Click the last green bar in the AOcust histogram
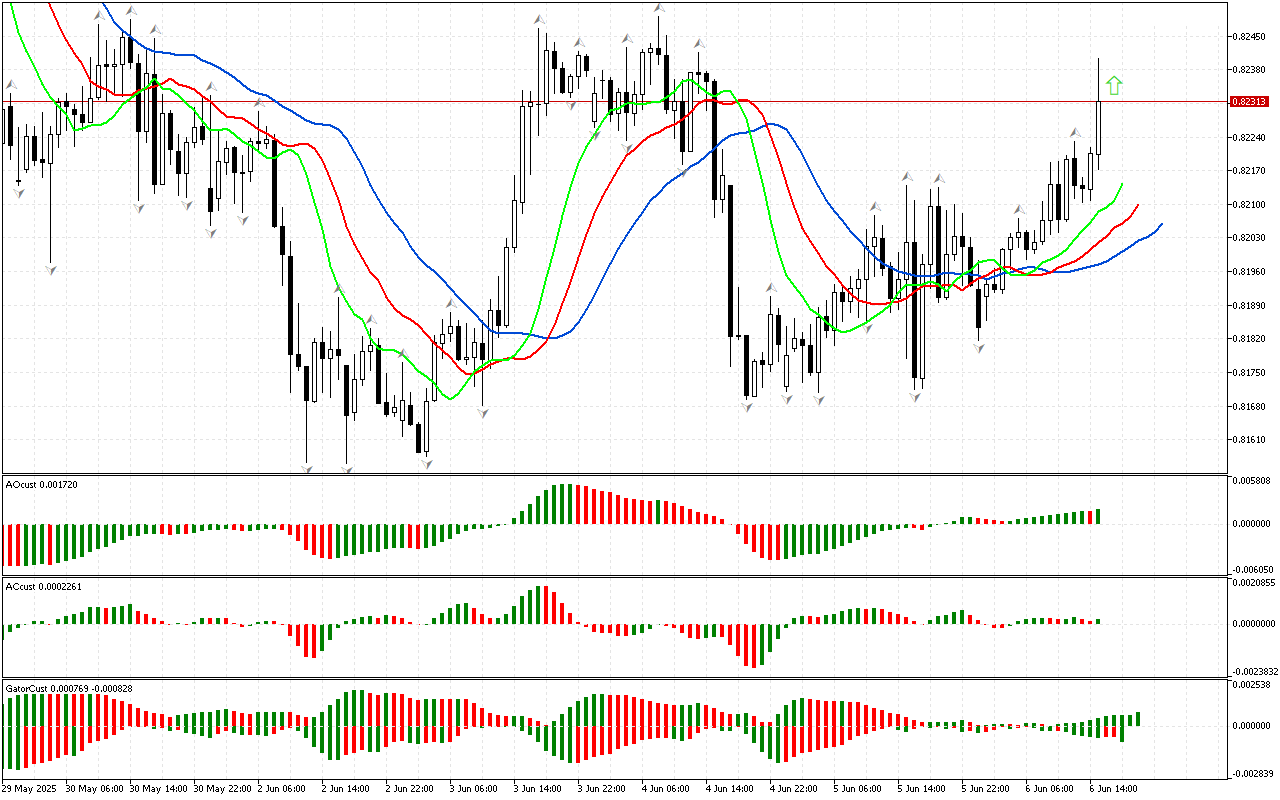 coord(1098,516)
